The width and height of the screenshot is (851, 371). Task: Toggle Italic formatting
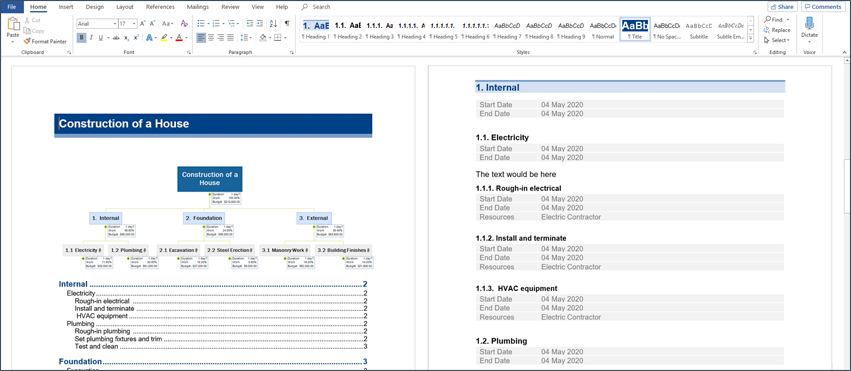(x=91, y=37)
